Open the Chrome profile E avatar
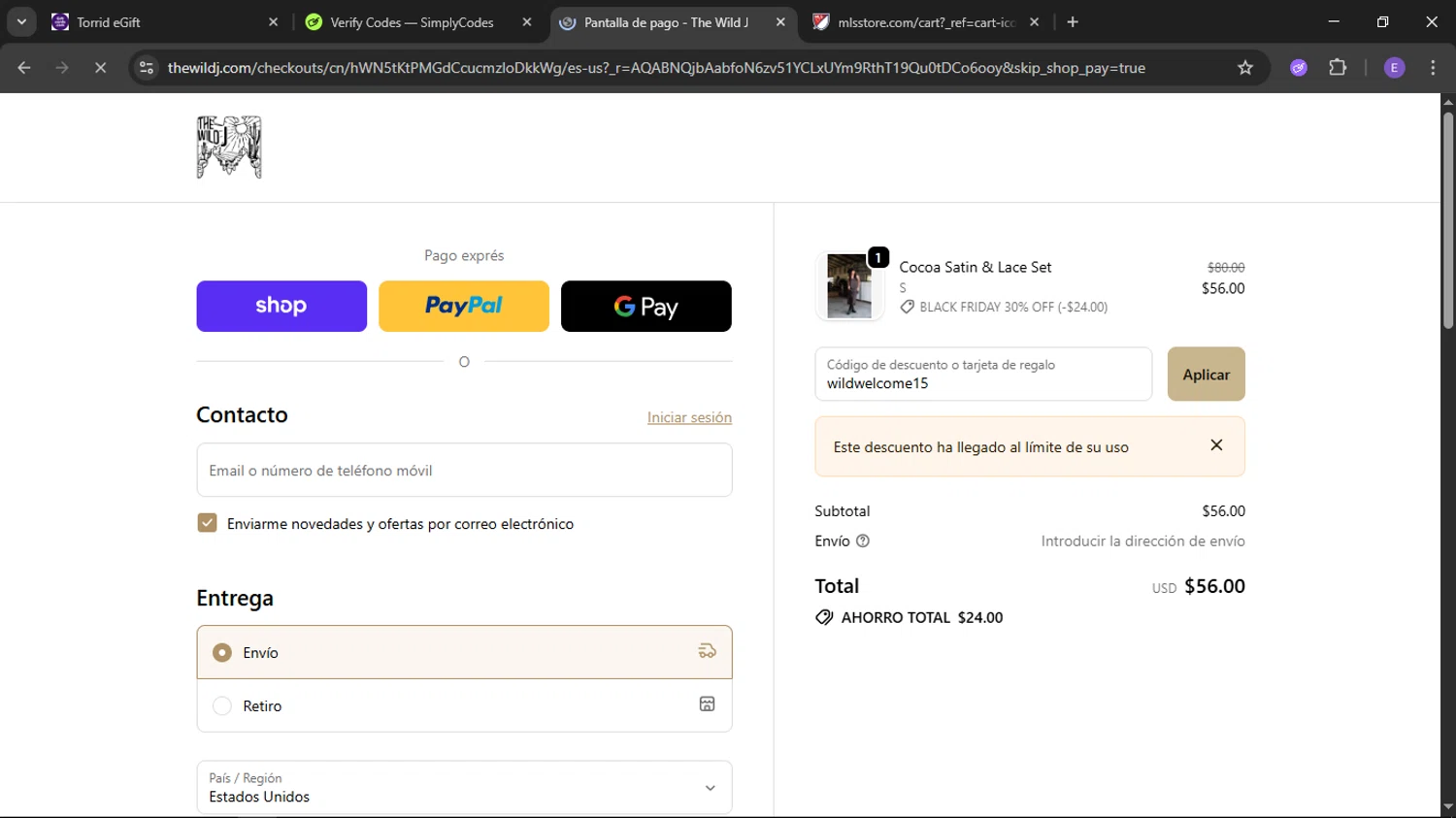The width and height of the screenshot is (1456, 818). pyautogui.click(x=1394, y=68)
